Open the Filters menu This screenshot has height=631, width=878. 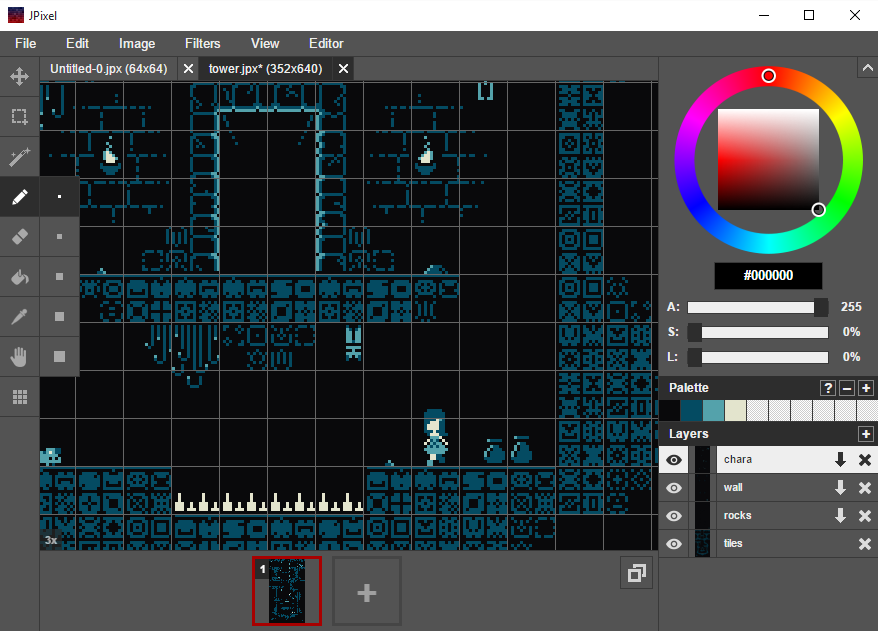point(203,43)
